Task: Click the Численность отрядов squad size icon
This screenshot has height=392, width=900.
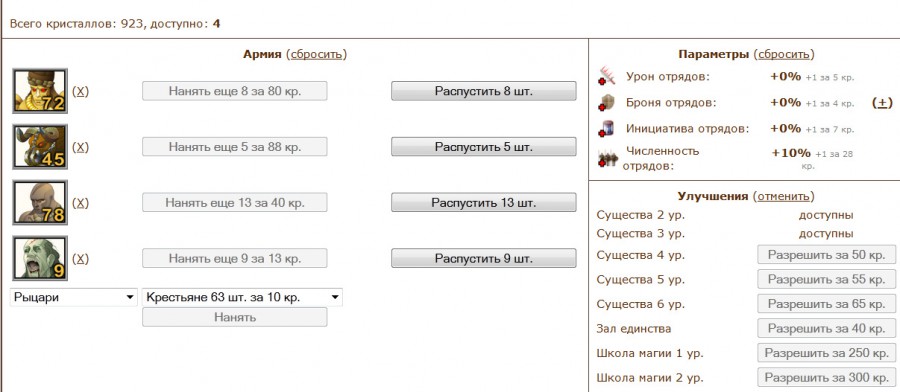Action: tap(607, 158)
